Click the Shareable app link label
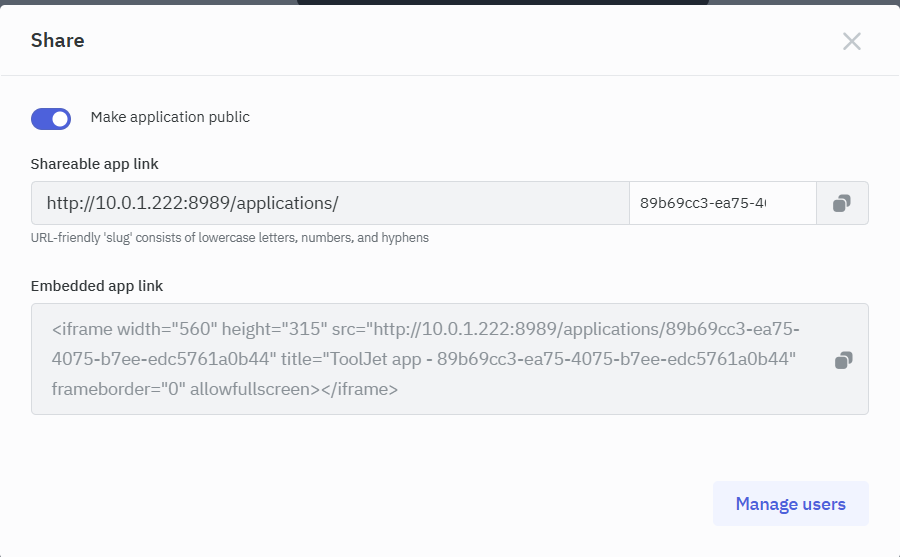Screen dimensions: 900x557 pos(95,164)
